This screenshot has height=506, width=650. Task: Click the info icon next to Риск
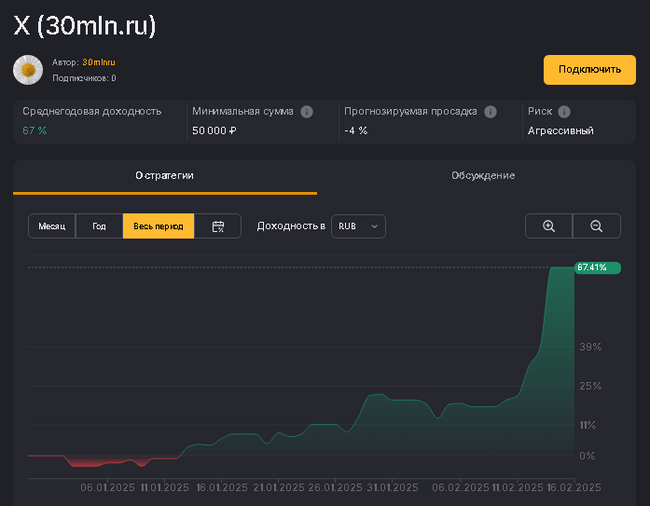tap(564, 112)
